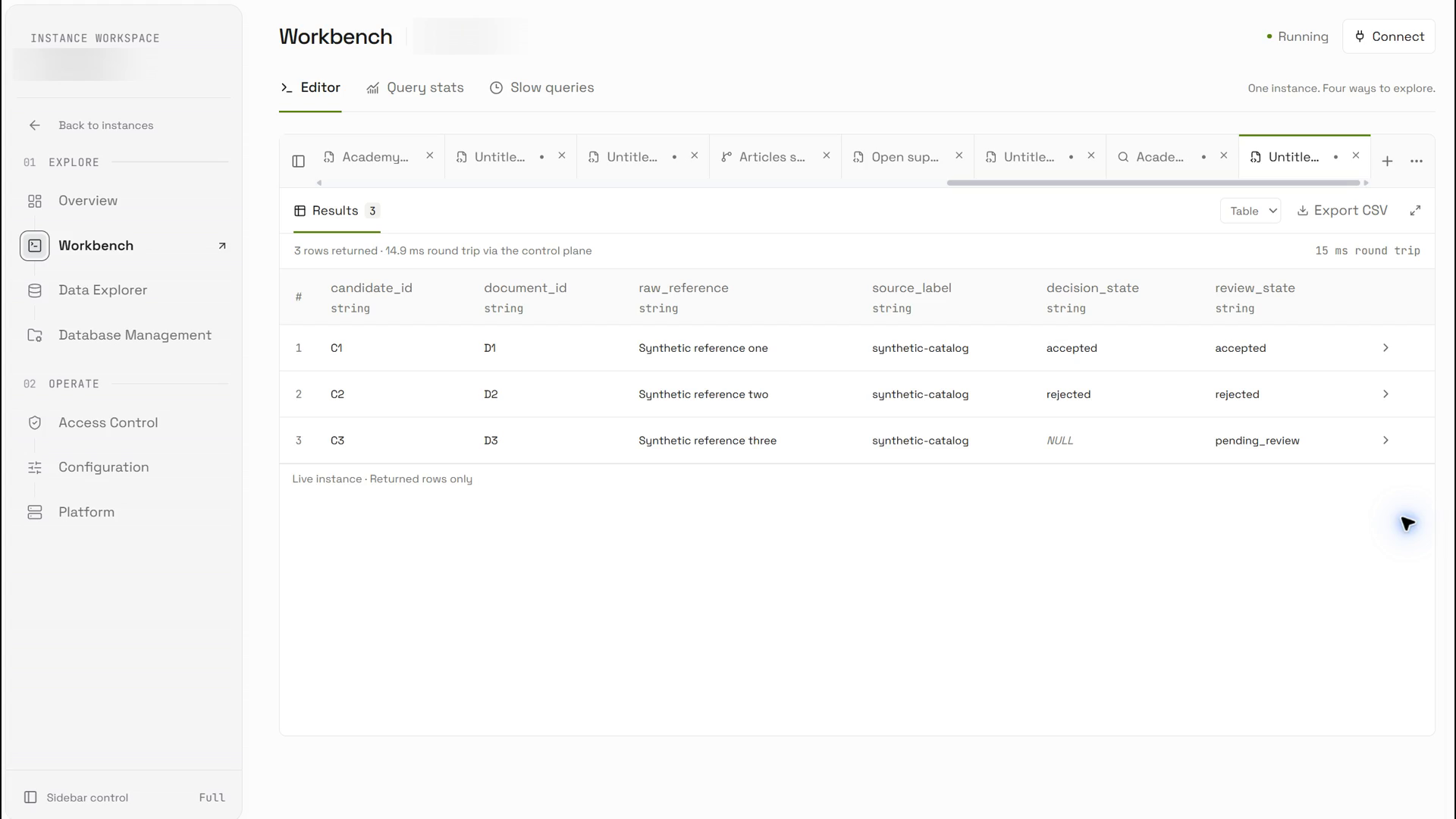The height and width of the screenshot is (819, 1456).
Task: Expand row C2 details chevron
Action: (x=1385, y=394)
